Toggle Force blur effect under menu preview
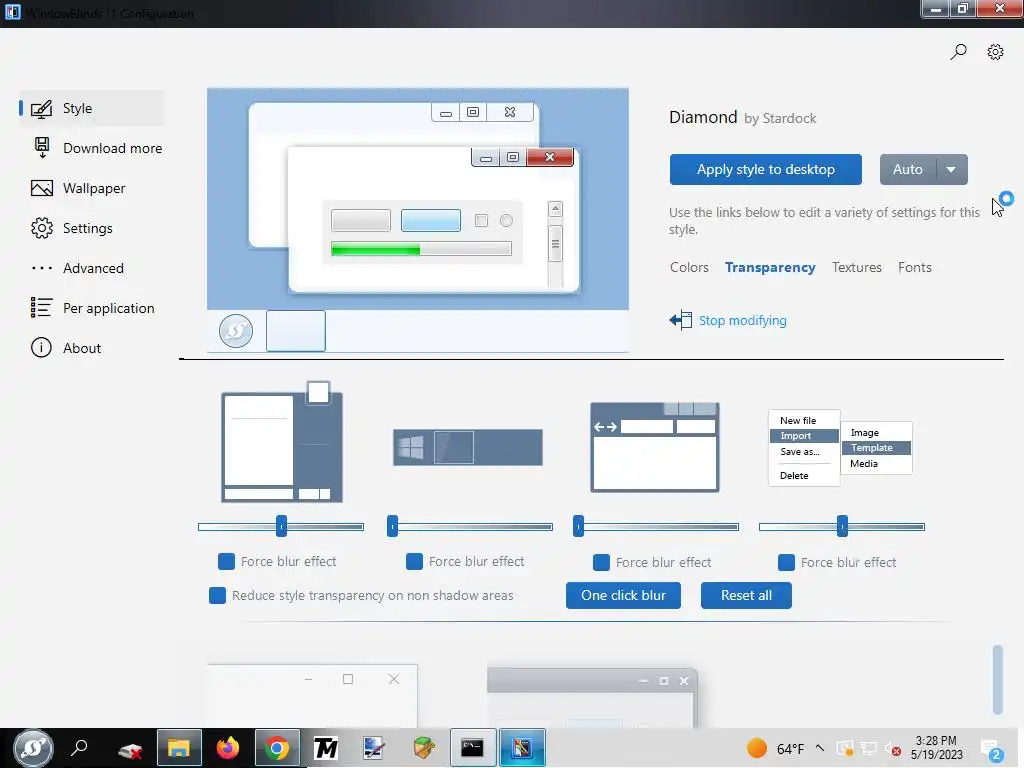 pos(786,562)
